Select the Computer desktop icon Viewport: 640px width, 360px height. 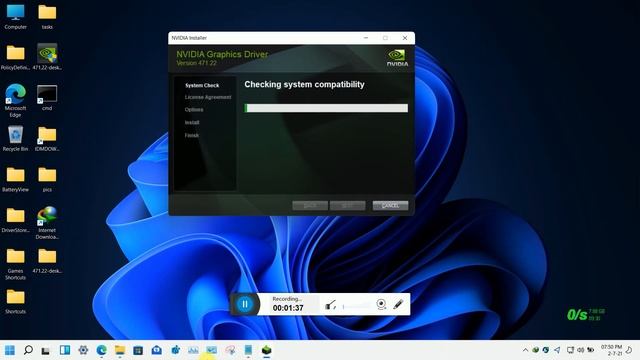click(16, 17)
